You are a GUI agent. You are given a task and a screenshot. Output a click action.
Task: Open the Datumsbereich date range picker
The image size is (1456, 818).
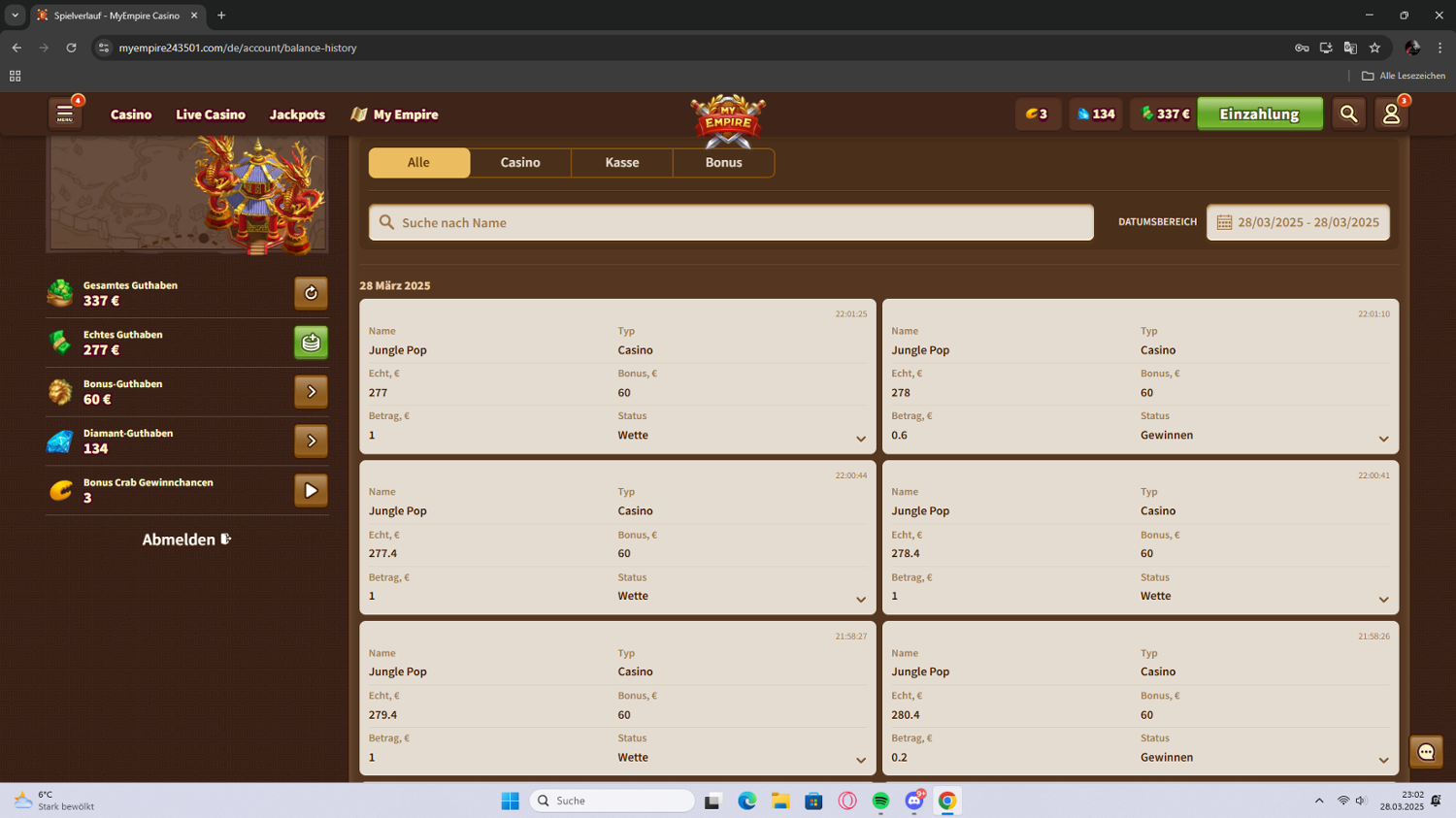(x=1297, y=222)
